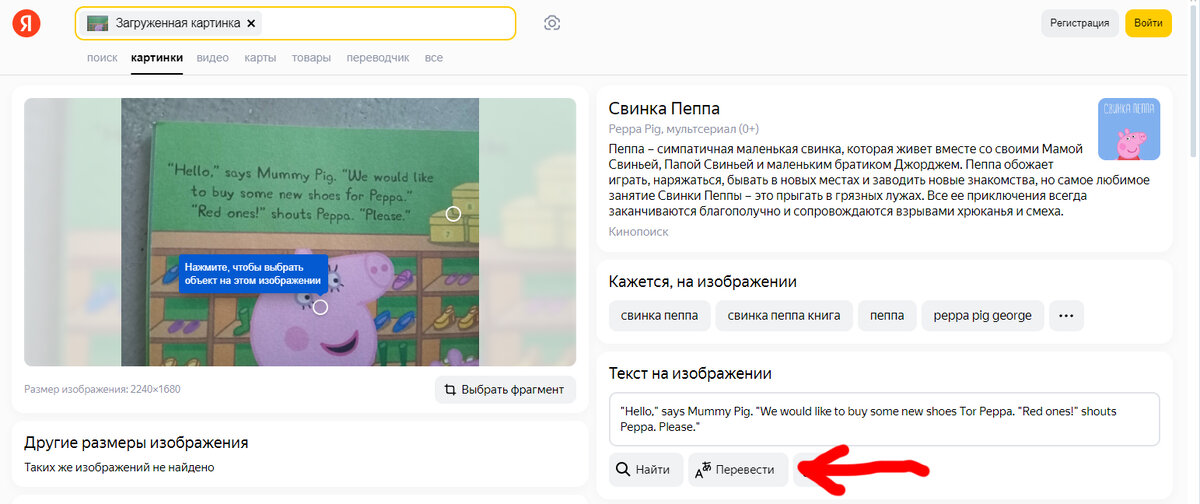The width and height of the screenshot is (1200, 504).
Task: Select the object marker on Peppa's face
Action: point(320,307)
